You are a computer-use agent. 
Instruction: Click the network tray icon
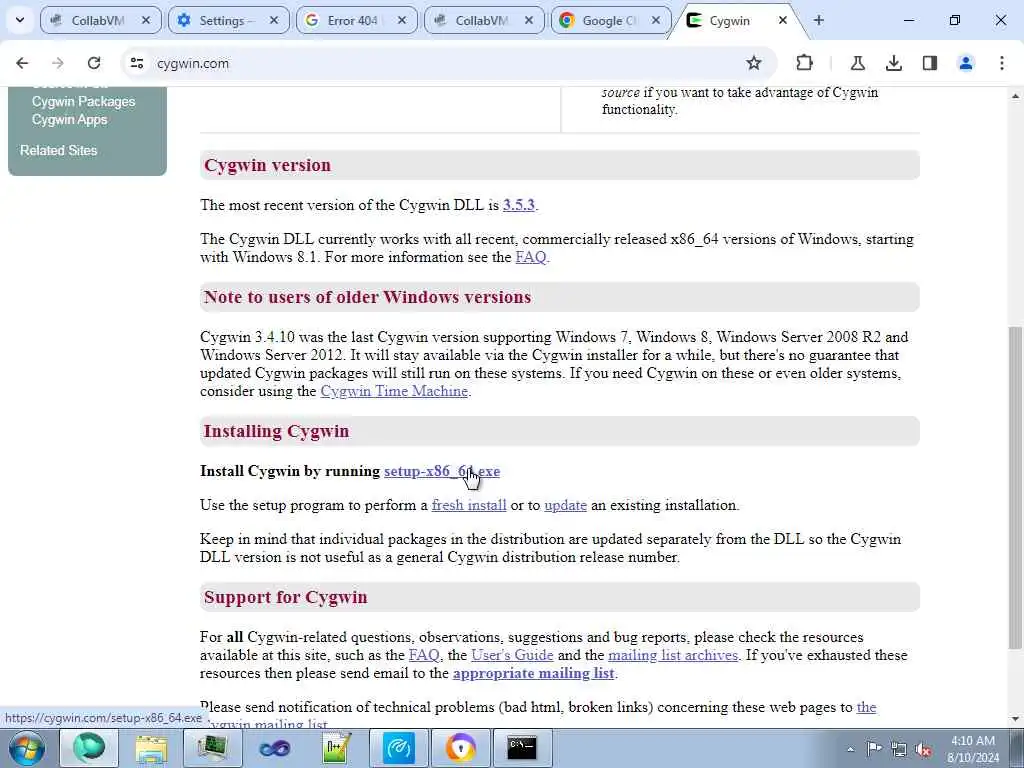pos(899,749)
